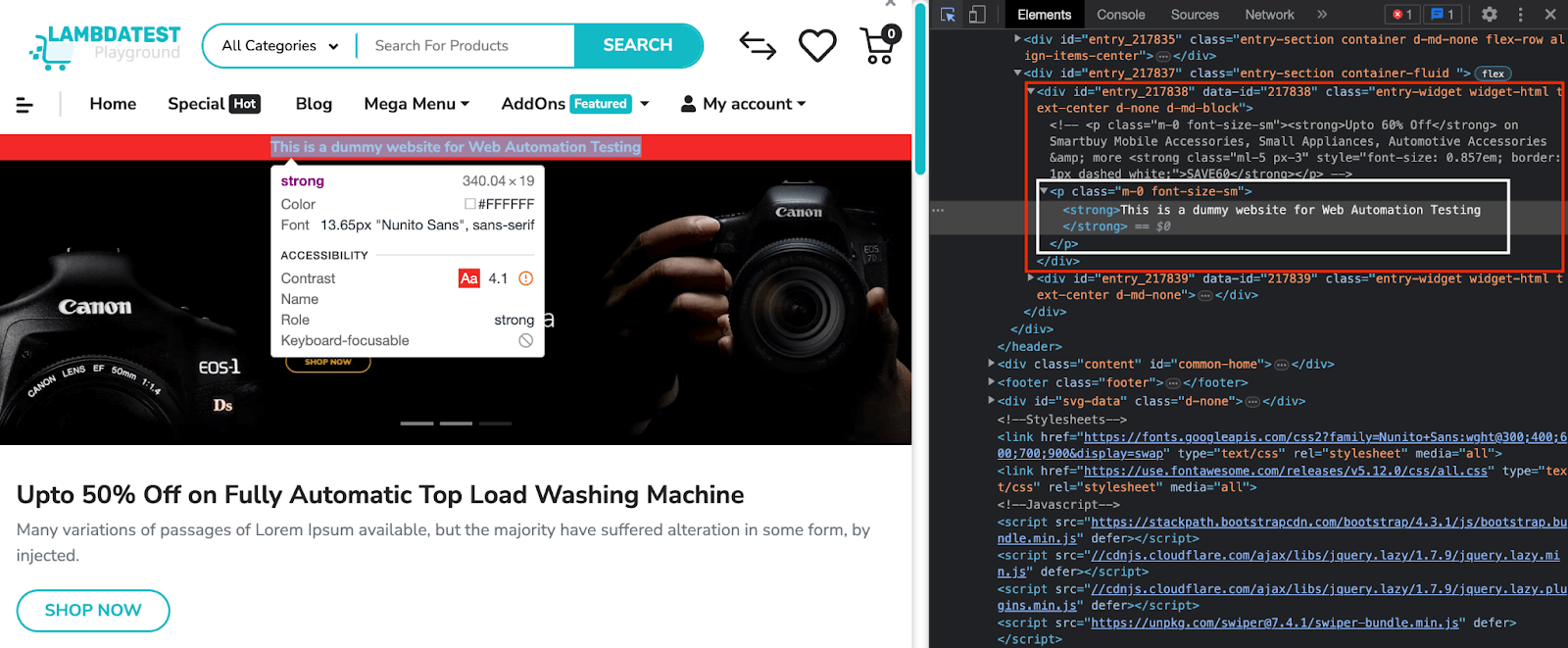Click the SHOP NOW button below washing machine

tap(93, 611)
